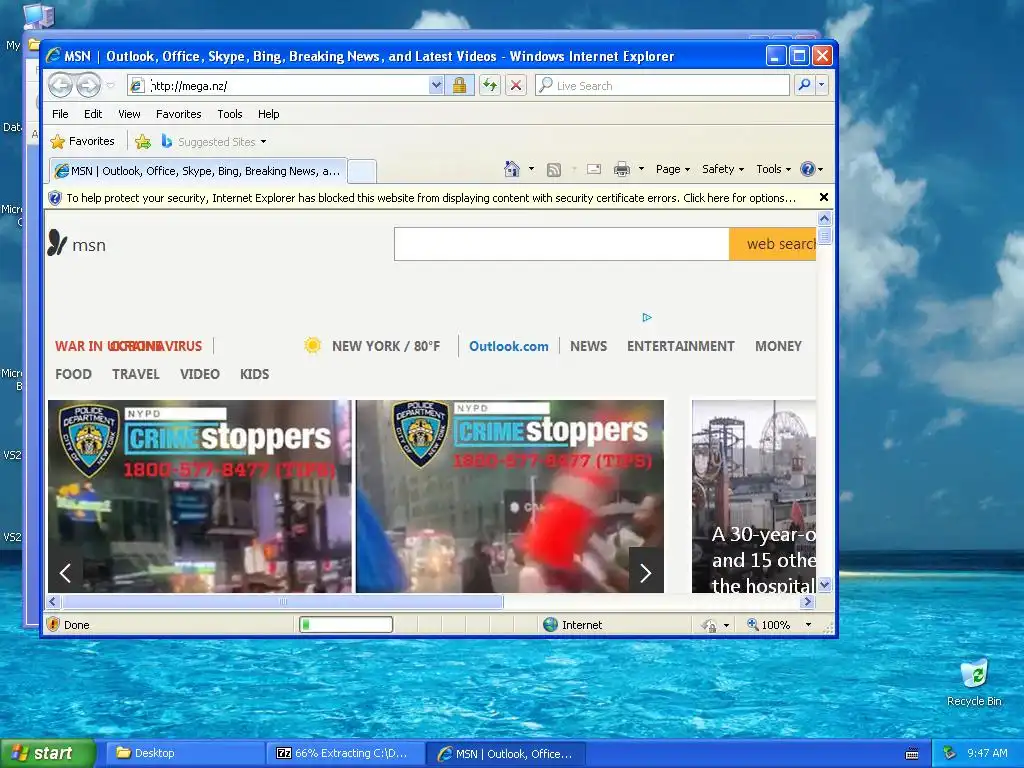Screen dimensions: 1024x768
Task: Open the recent pages dropdown arrow
Action: point(110,86)
